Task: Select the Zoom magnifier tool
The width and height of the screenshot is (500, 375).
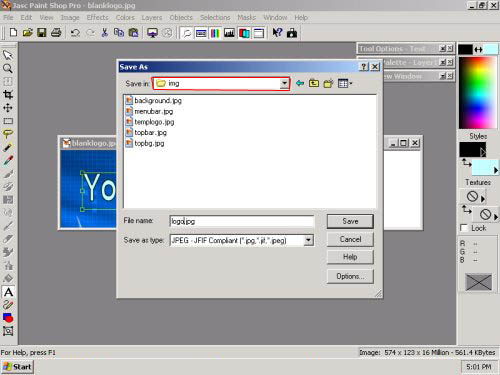Action: coord(8,69)
